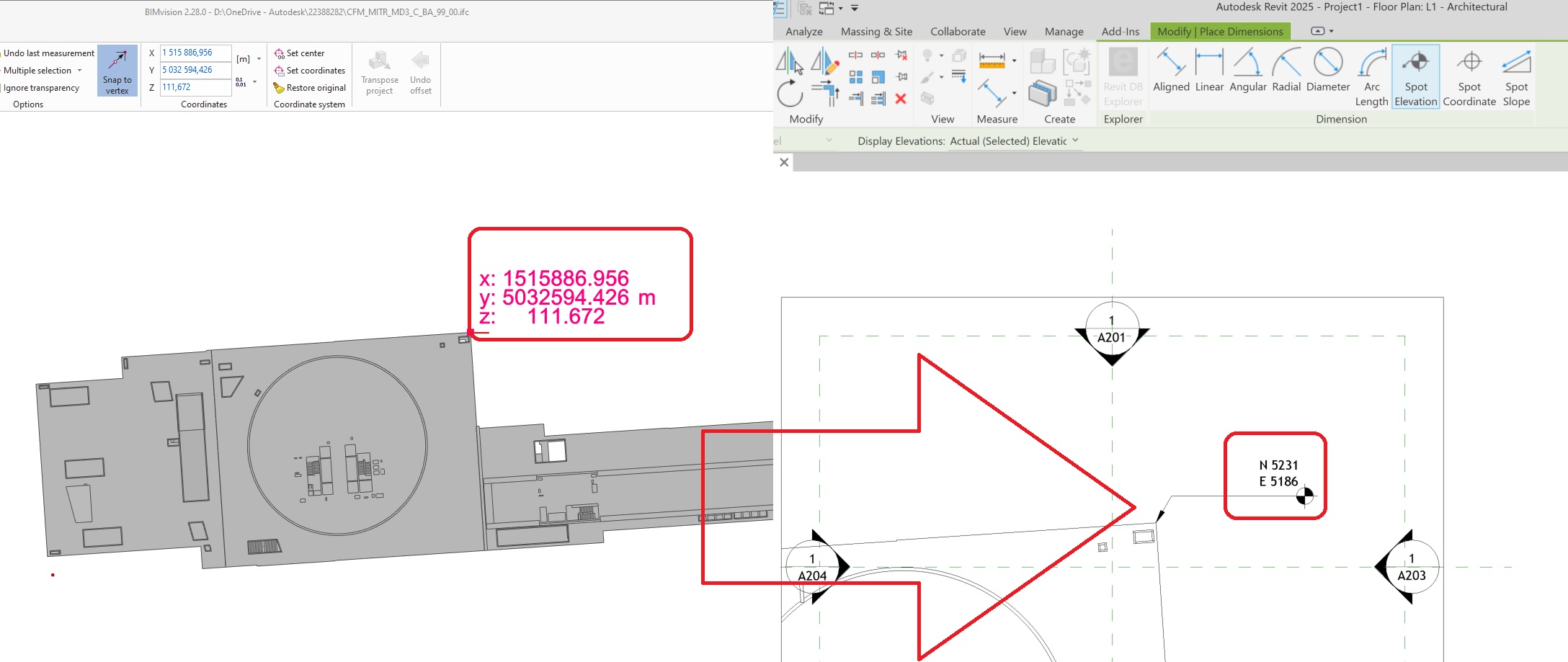1568x662 pixels.
Task: Select the Diameter dimension tool
Action: (1327, 71)
